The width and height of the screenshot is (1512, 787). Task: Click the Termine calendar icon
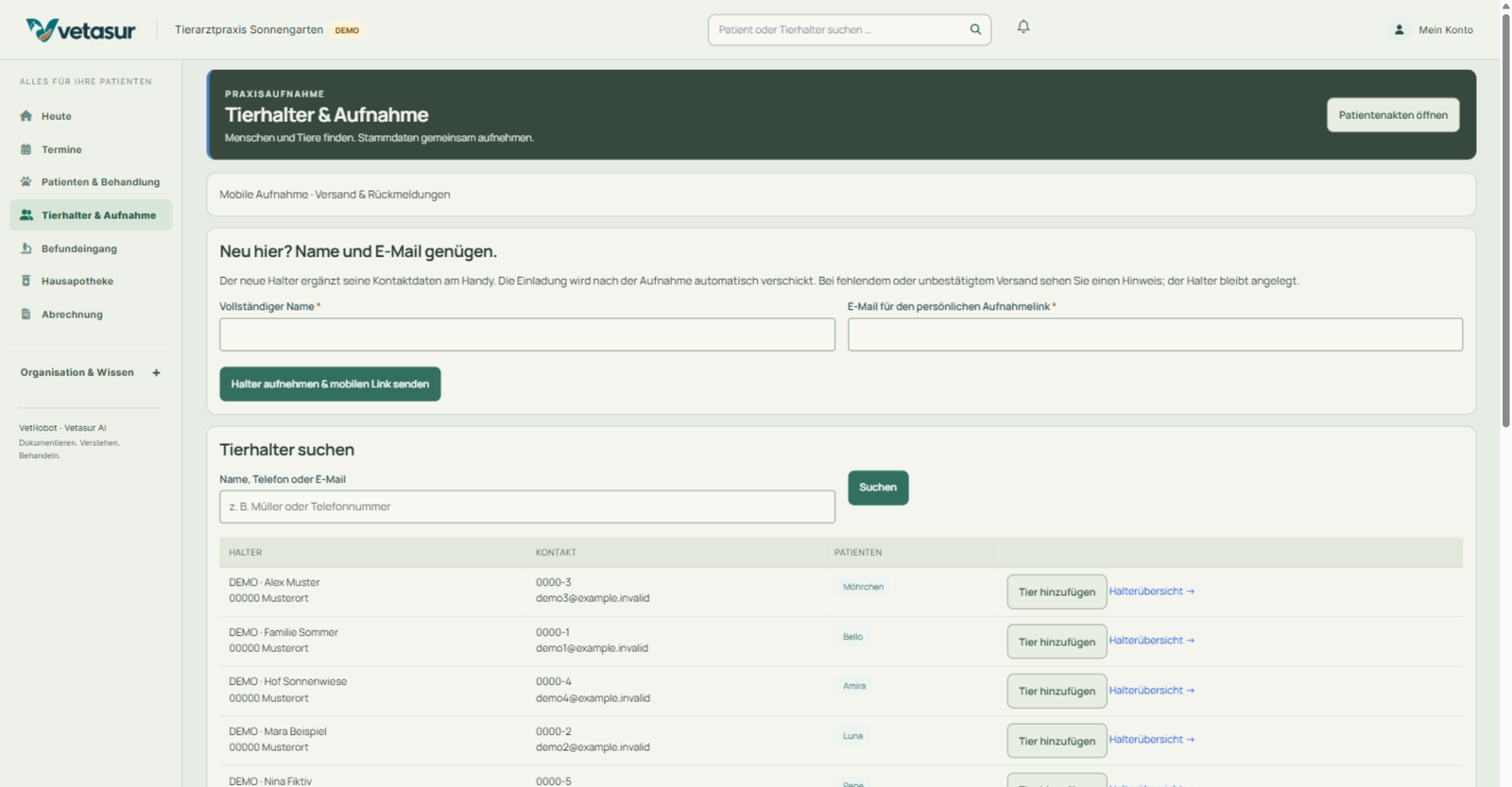click(26, 149)
